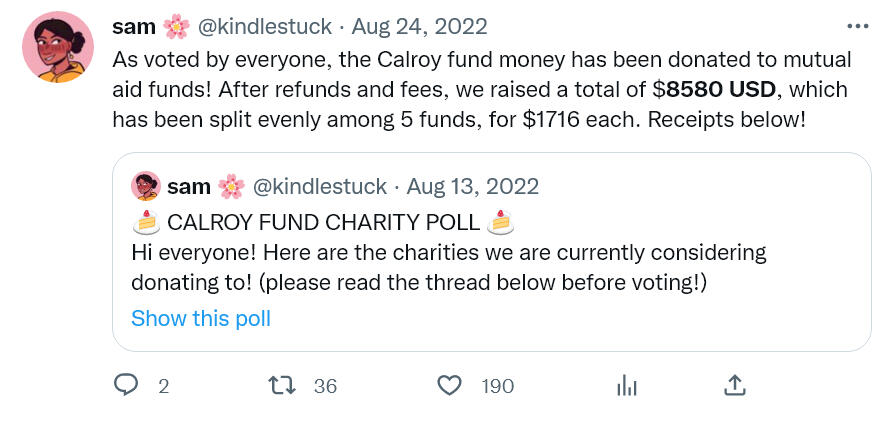Open the three-dot more options menu
The height and width of the screenshot is (427, 894).
click(x=858, y=26)
